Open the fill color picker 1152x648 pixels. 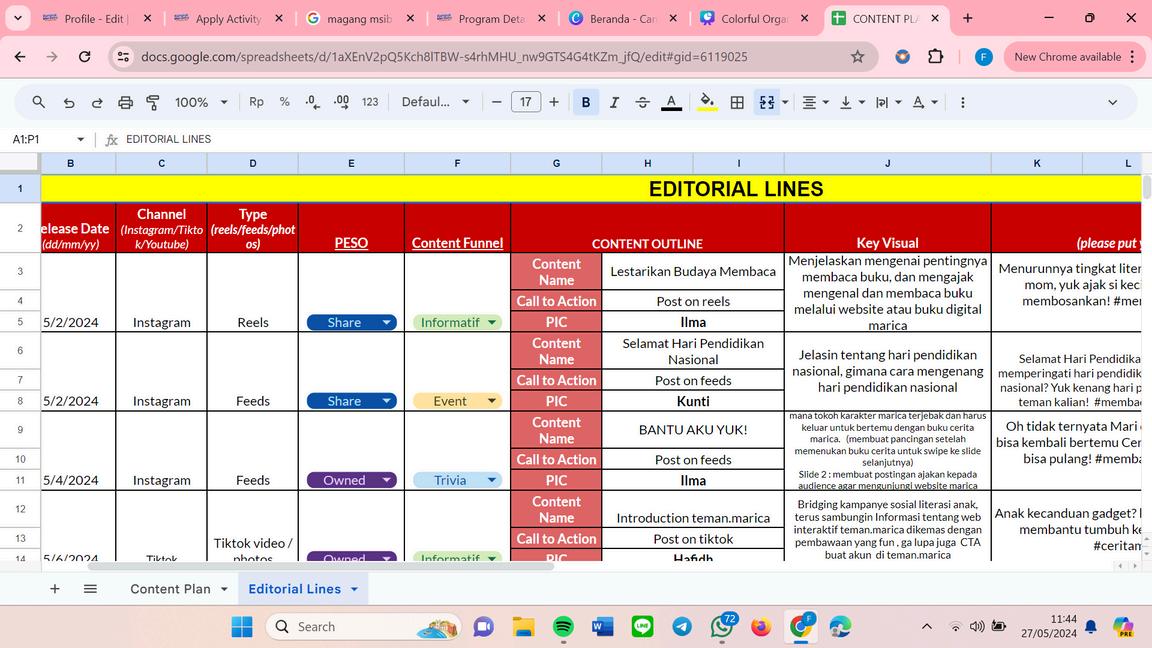(x=707, y=102)
